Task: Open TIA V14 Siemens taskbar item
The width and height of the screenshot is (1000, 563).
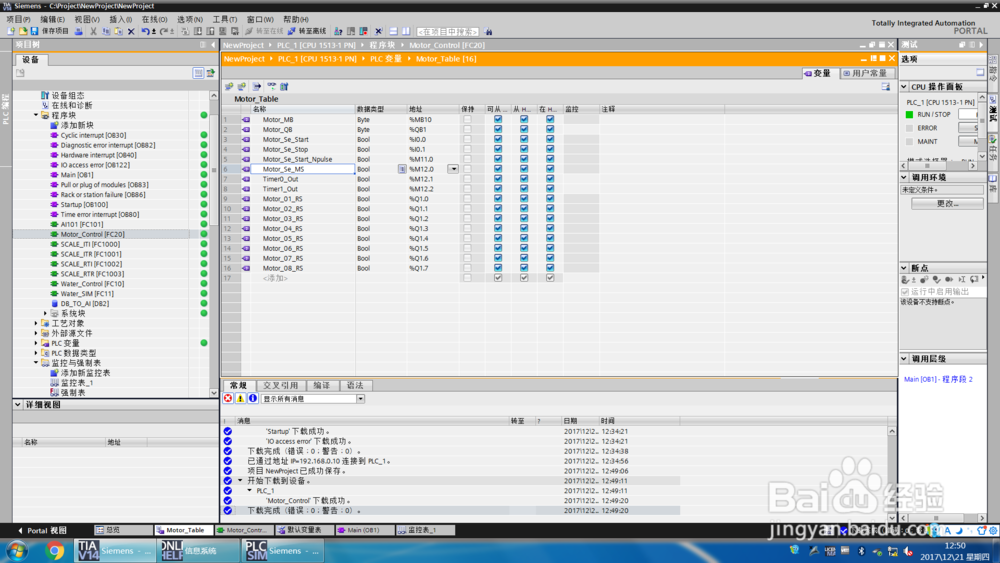Action: [114, 550]
